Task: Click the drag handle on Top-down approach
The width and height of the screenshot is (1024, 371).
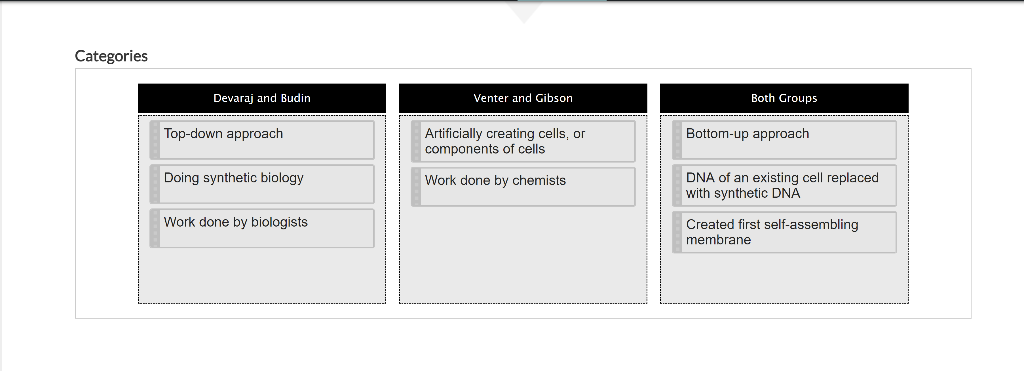Action: 155,140
